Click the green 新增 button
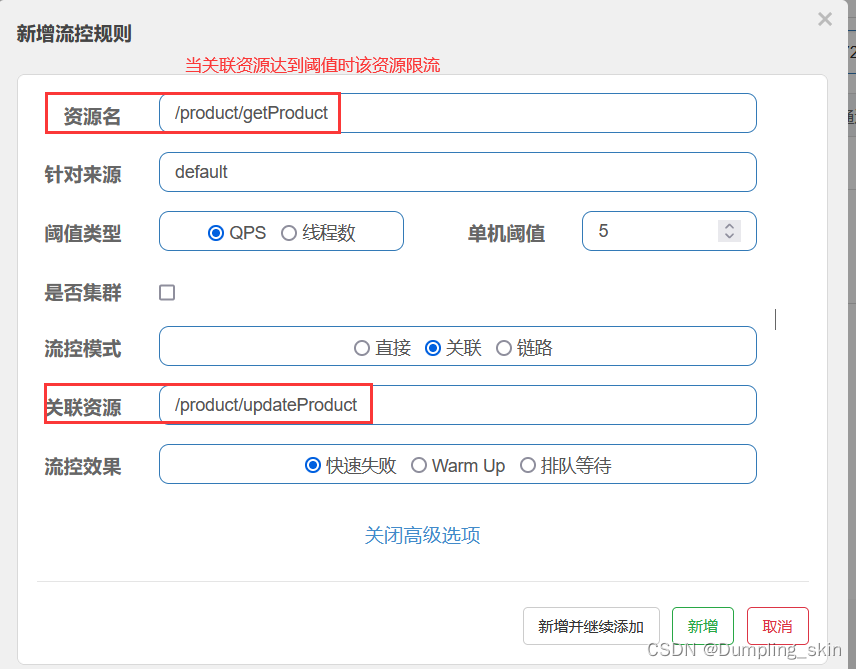This screenshot has height=669, width=856. pos(703,626)
